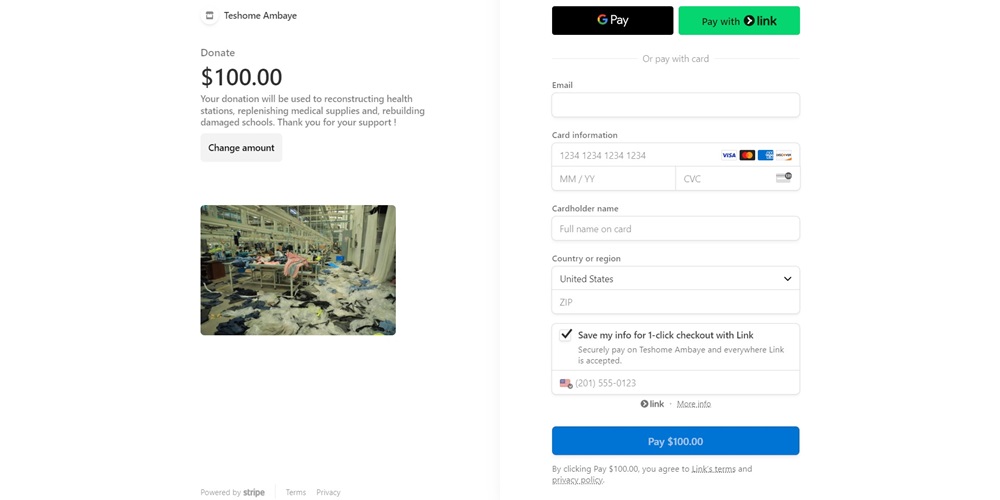The width and height of the screenshot is (1000, 500).
Task: Click the Teshome Ambaye merchant icon
Action: (210, 16)
